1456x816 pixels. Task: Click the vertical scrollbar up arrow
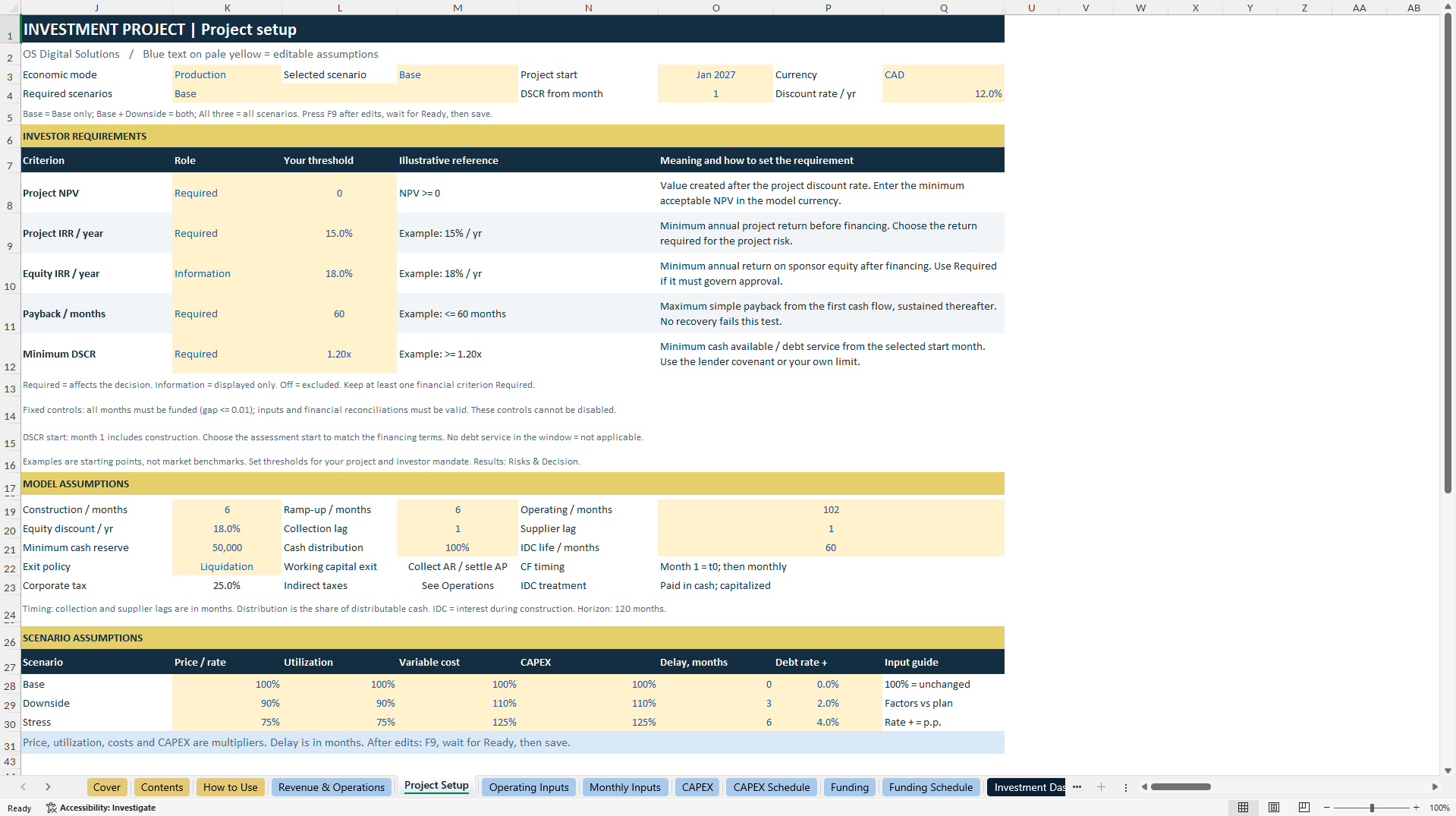[1448, 7]
